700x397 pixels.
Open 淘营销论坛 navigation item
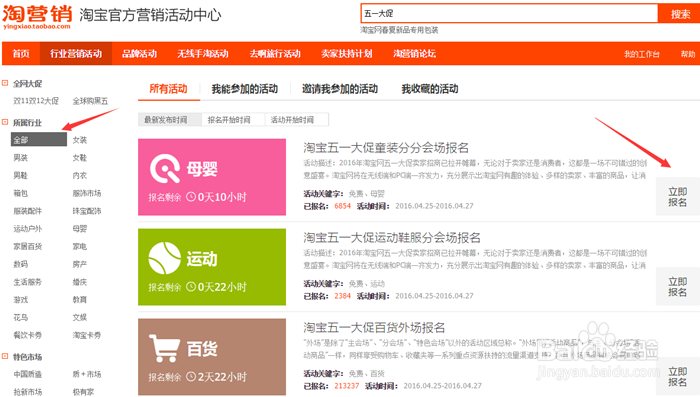tap(414, 54)
